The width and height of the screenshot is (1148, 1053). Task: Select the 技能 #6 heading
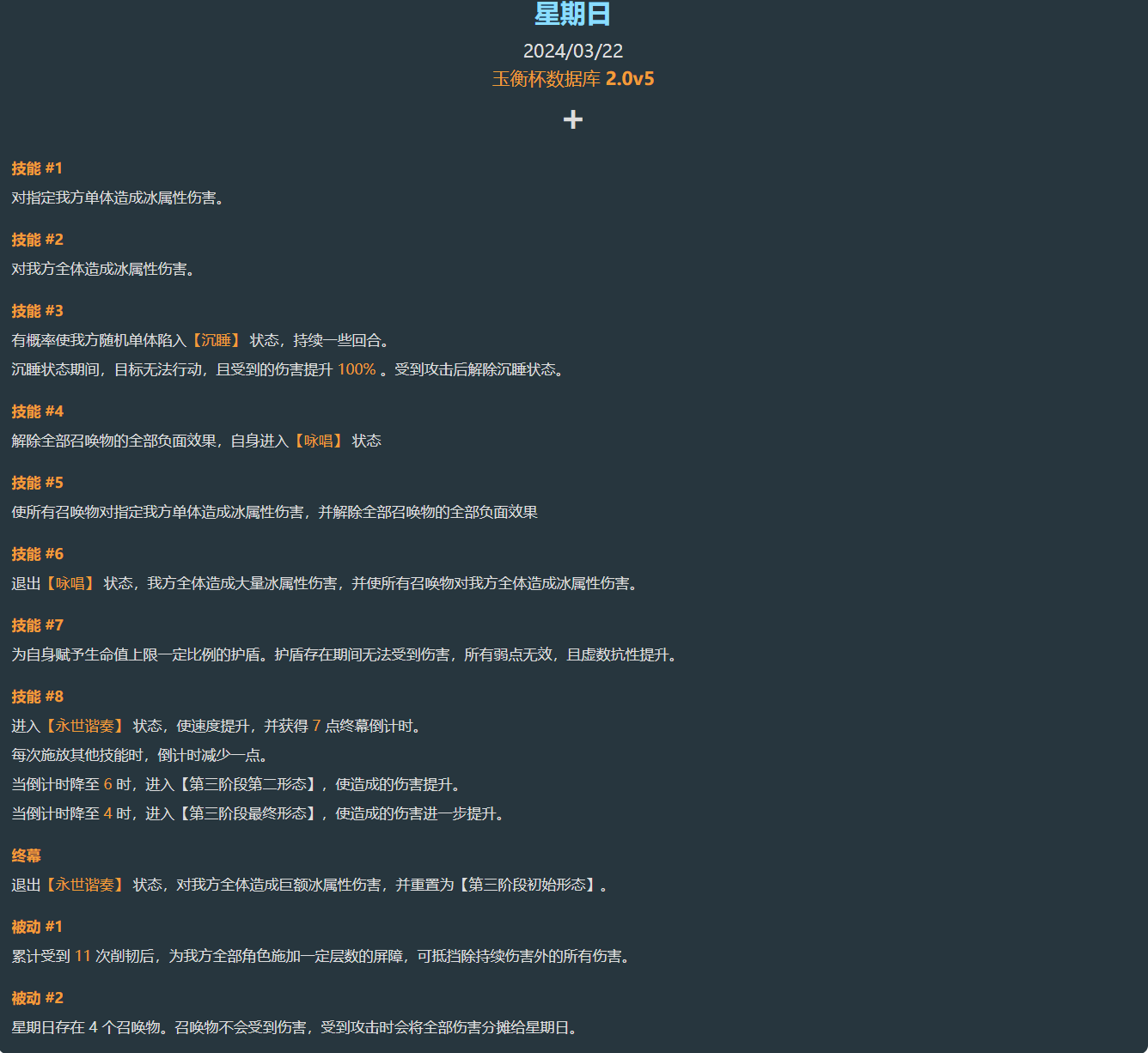coord(37,554)
